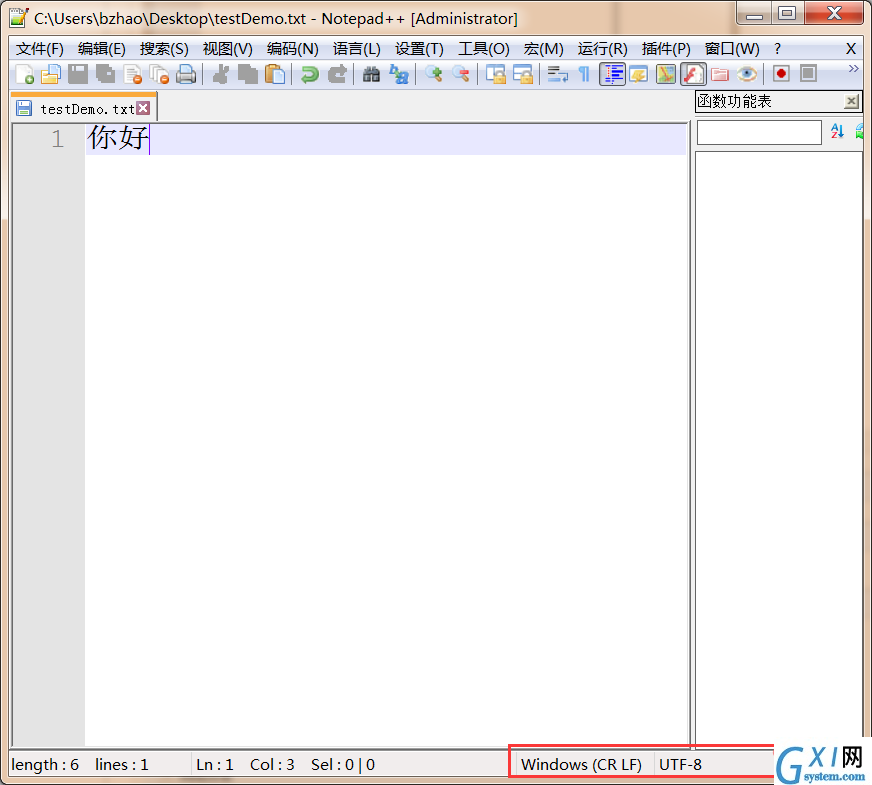Click the stop recording square icon
872x785 pixels.
[809, 74]
